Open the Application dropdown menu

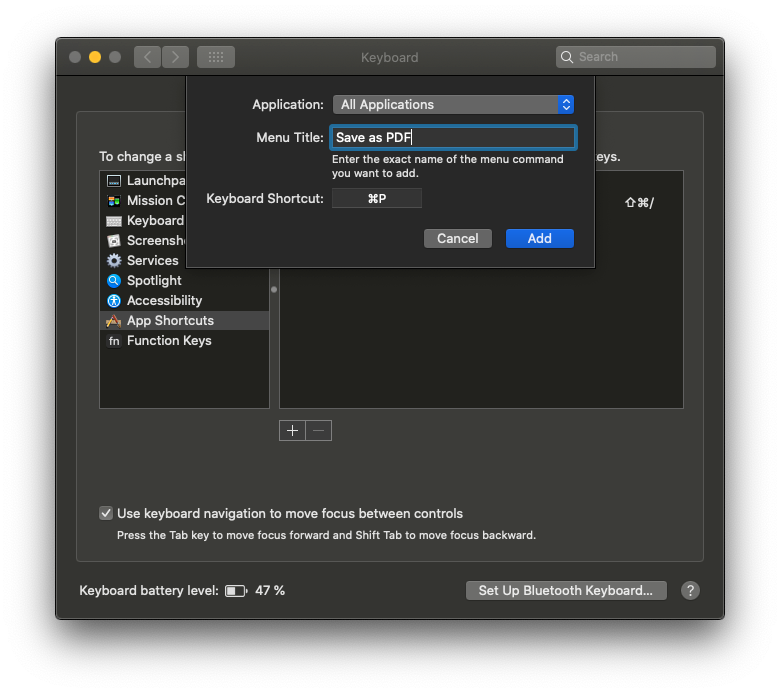coord(453,104)
